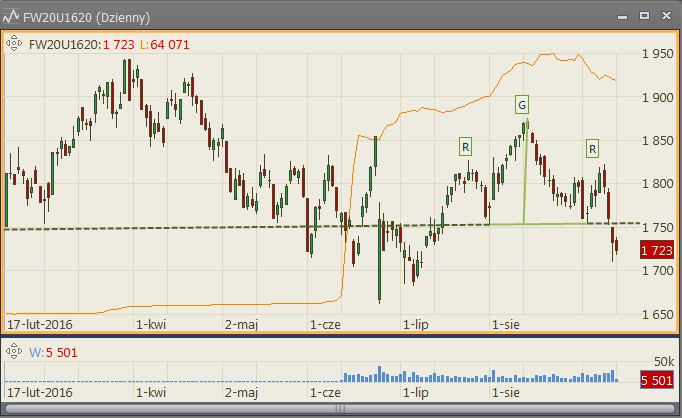Click the horizontal scrollbar grip handle

coord(341,408)
